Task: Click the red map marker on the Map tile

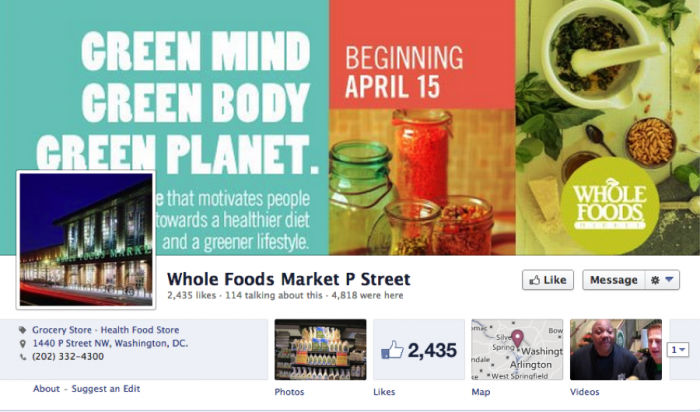Action: click(517, 338)
